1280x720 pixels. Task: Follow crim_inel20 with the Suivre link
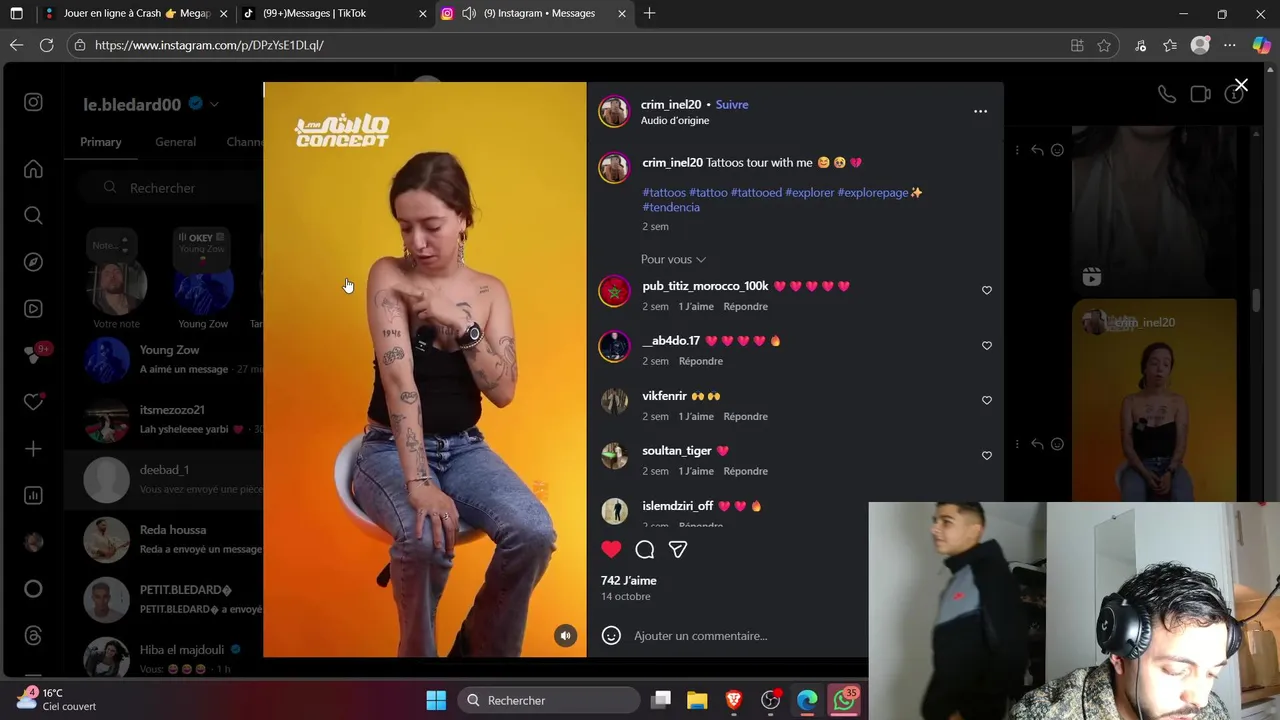point(732,104)
